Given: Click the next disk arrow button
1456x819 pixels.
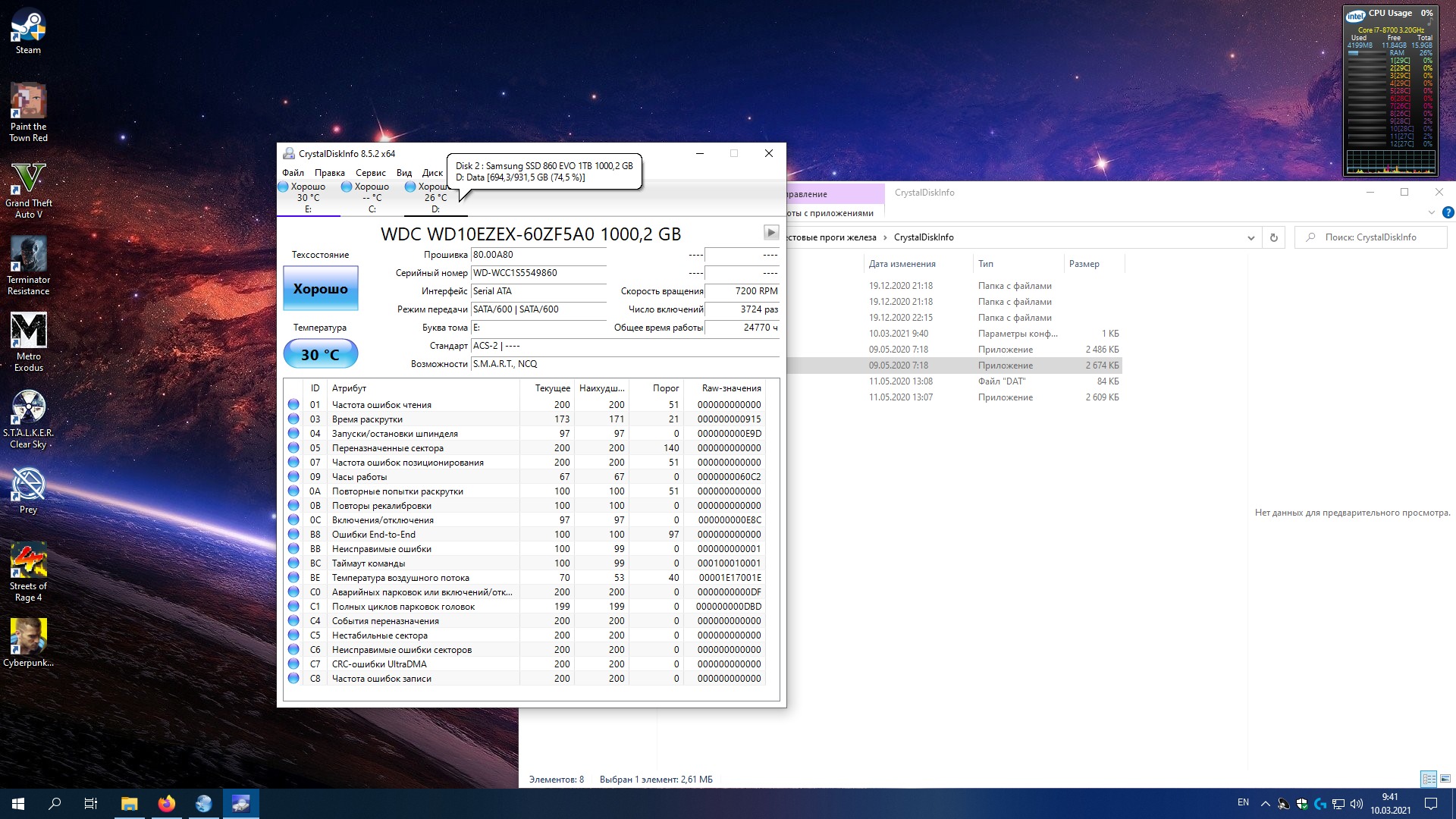Looking at the screenshot, I should [x=770, y=233].
